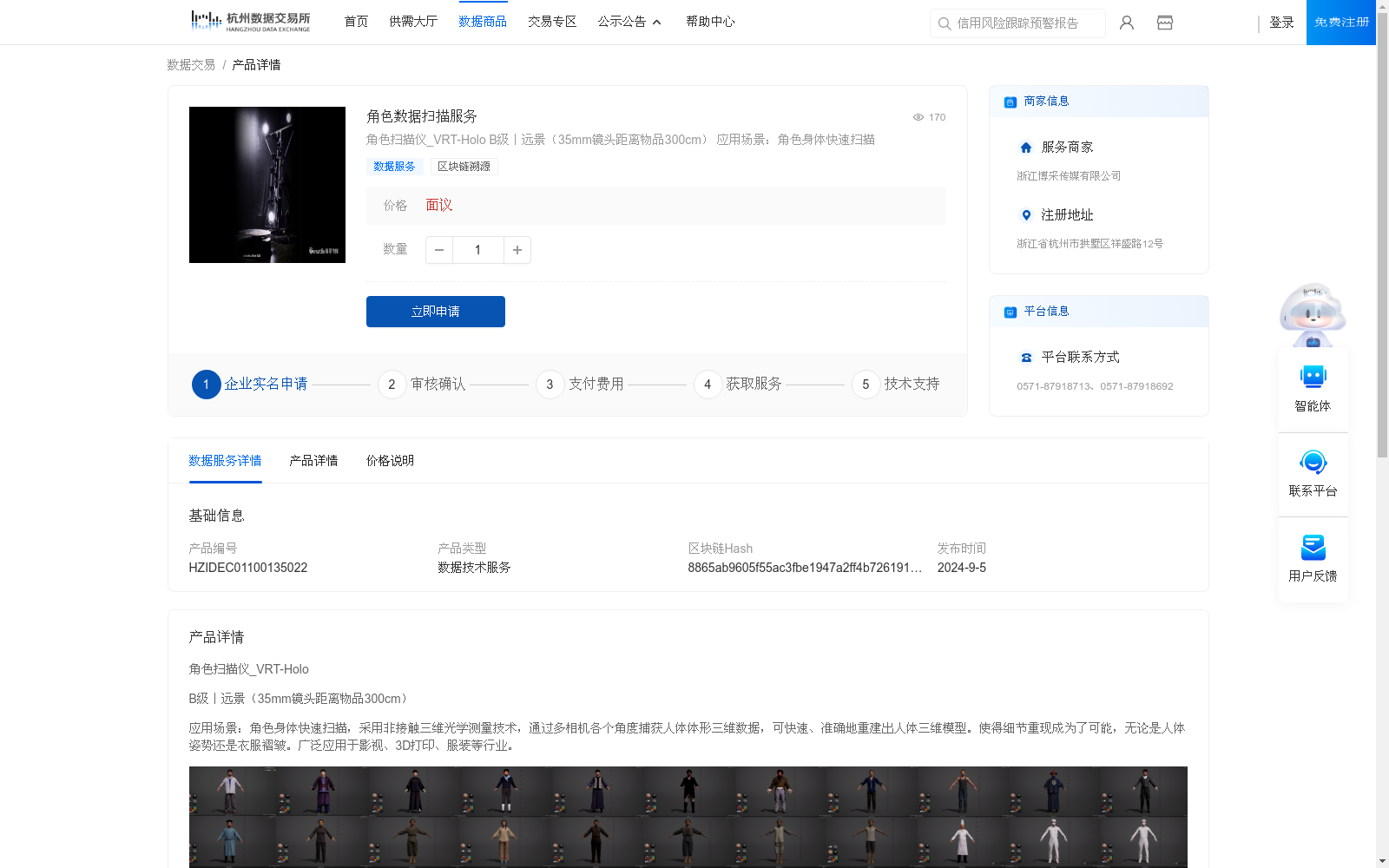Click the 面议 price text
This screenshot has width=1389, height=868.
(439, 206)
